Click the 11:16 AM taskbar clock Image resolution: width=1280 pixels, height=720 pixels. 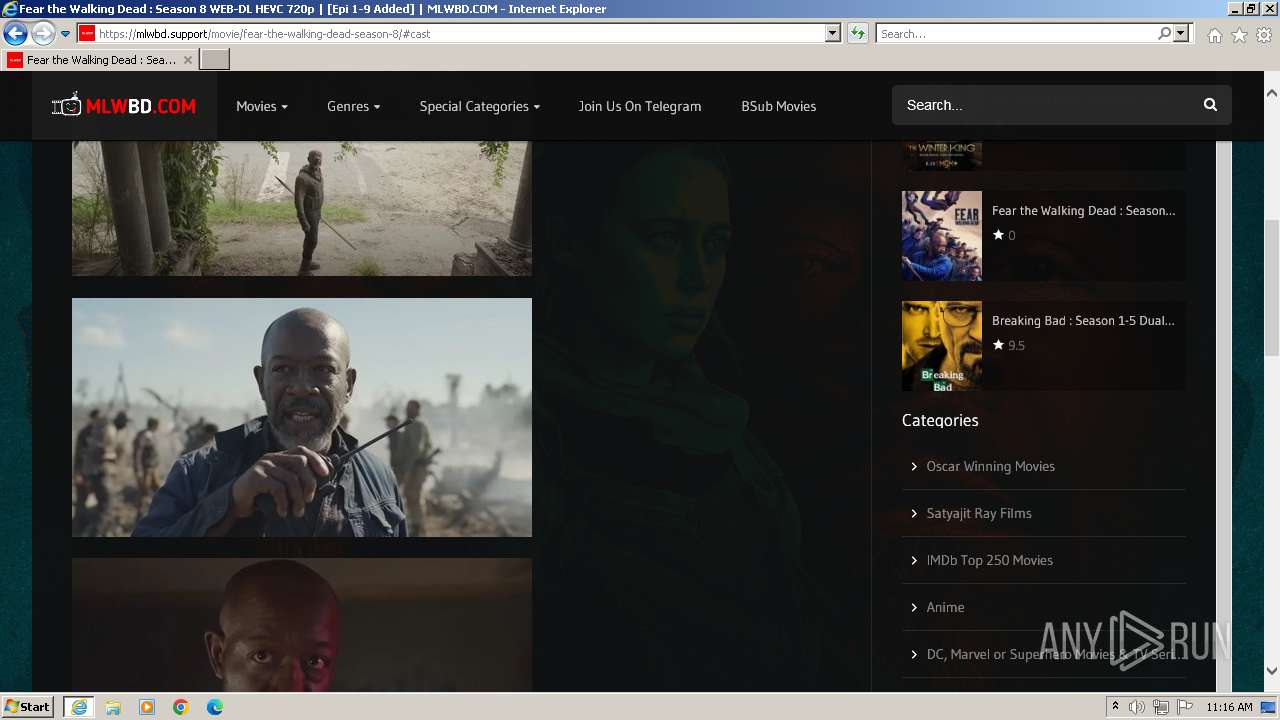click(x=1229, y=707)
